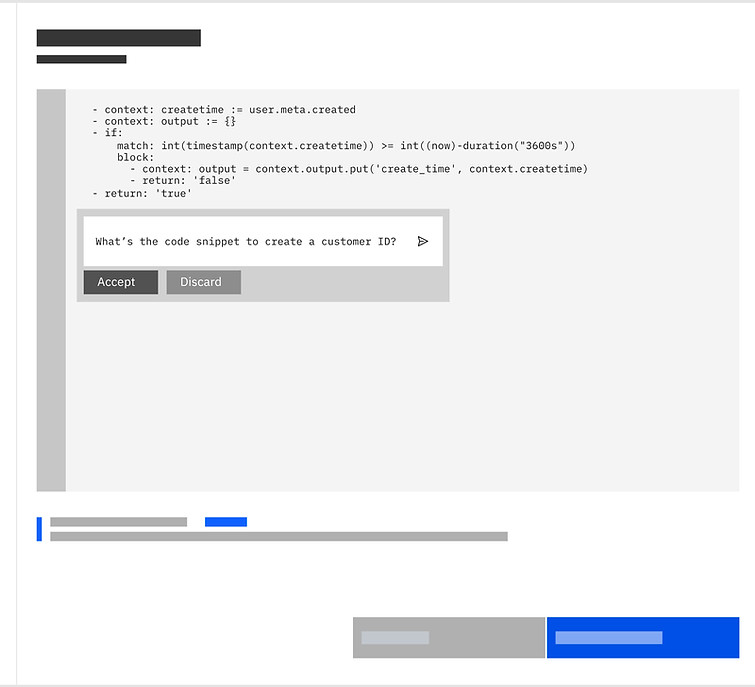Click the code editor line-number gutter
Image resolution: width=755 pixels, height=687 pixels.
click(x=51, y=290)
